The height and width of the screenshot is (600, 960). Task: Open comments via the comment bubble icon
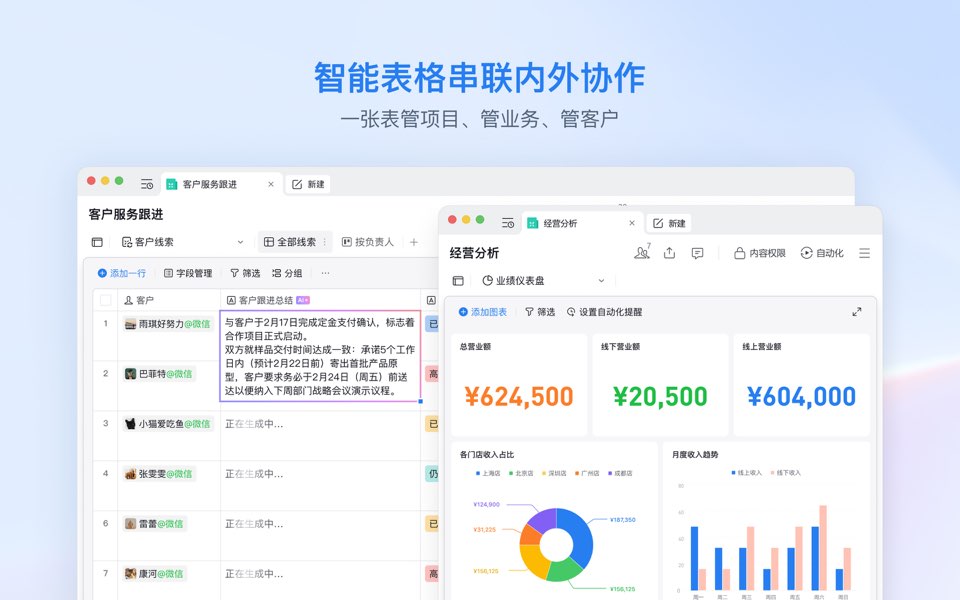(697, 253)
